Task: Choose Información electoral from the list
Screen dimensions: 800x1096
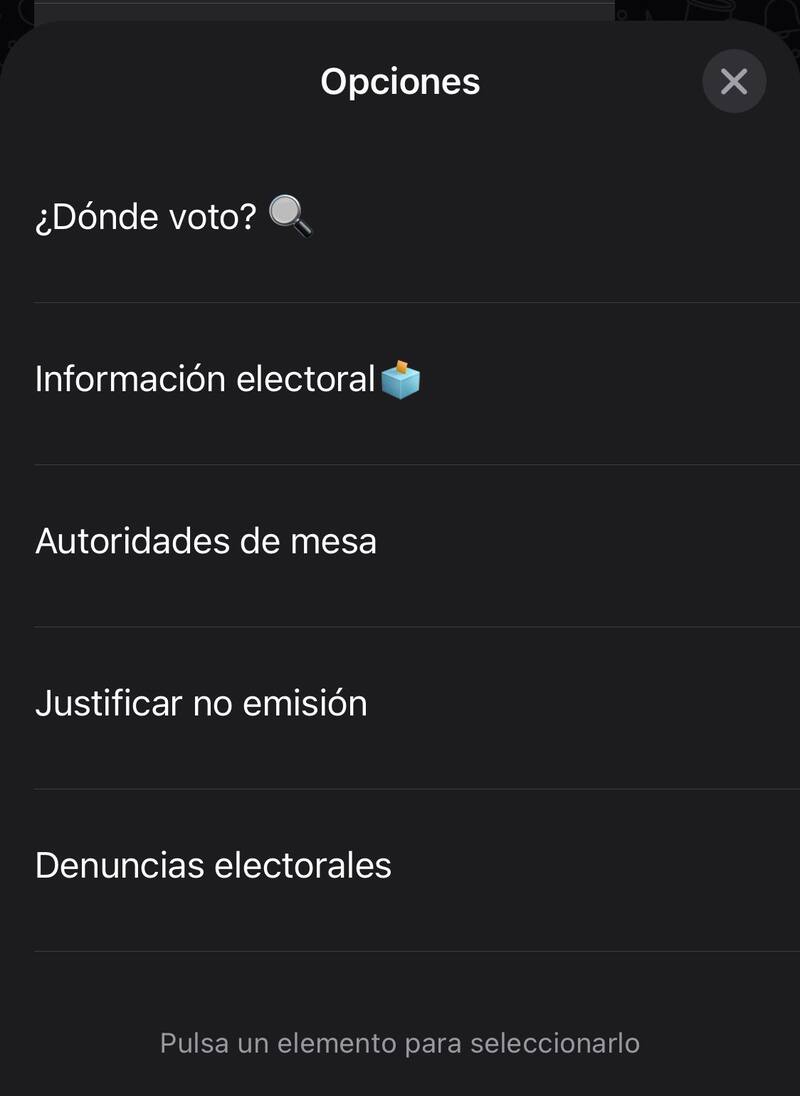Action: pos(205,379)
